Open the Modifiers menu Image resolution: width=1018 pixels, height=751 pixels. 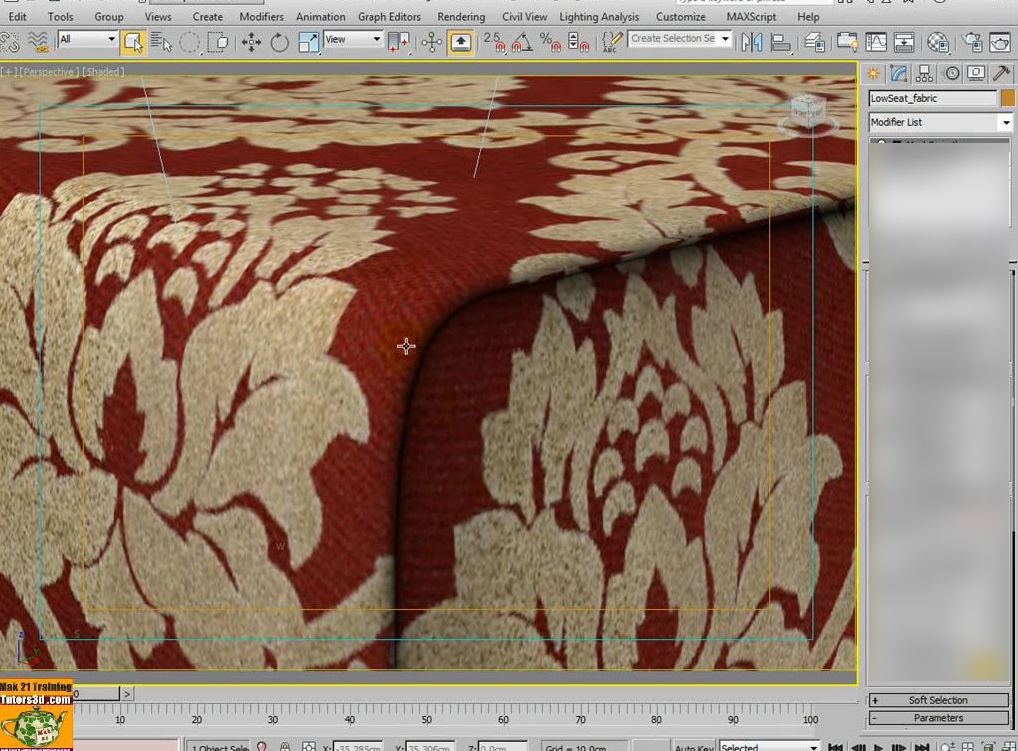click(x=261, y=17)
